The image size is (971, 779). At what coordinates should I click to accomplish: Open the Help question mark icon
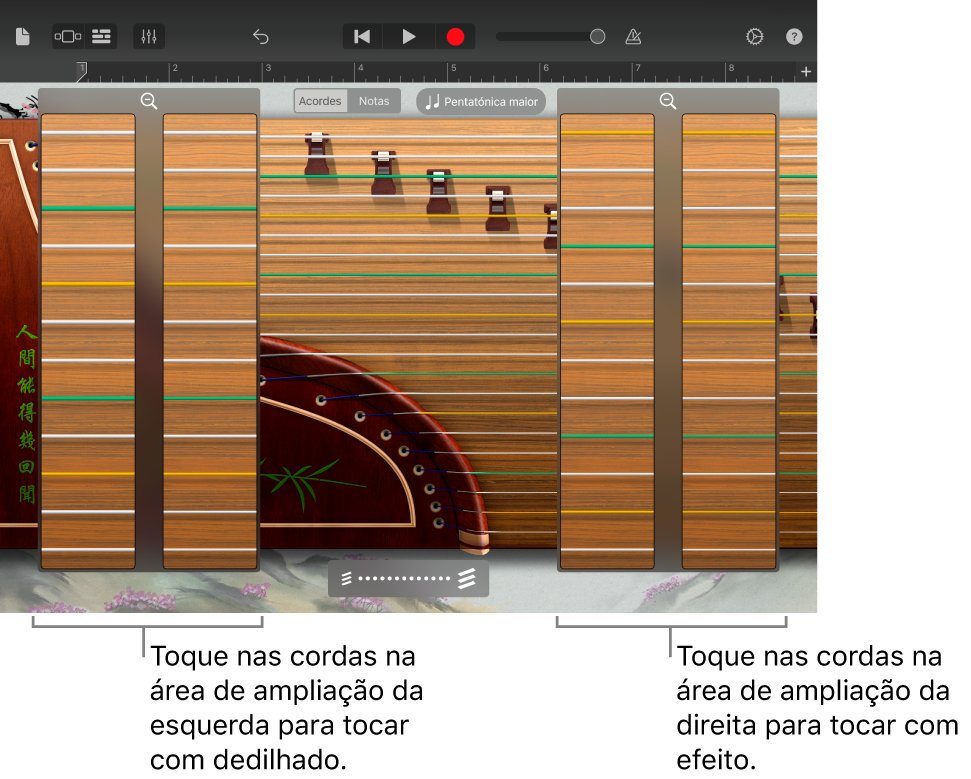point(794,36)
